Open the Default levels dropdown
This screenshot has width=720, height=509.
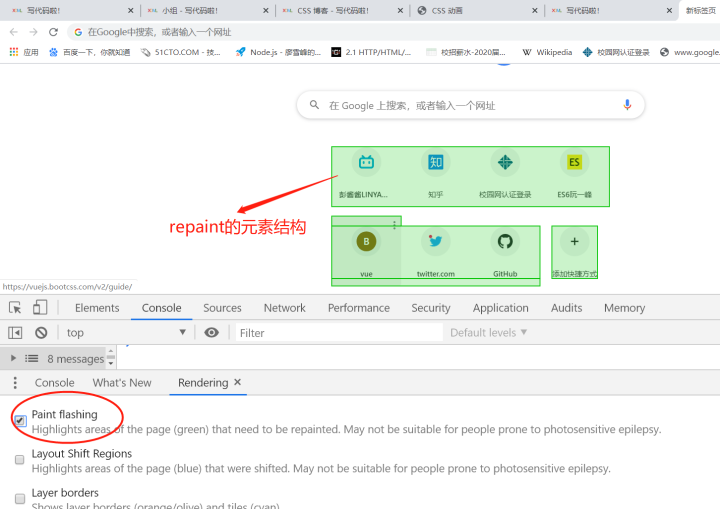(488, 333)
